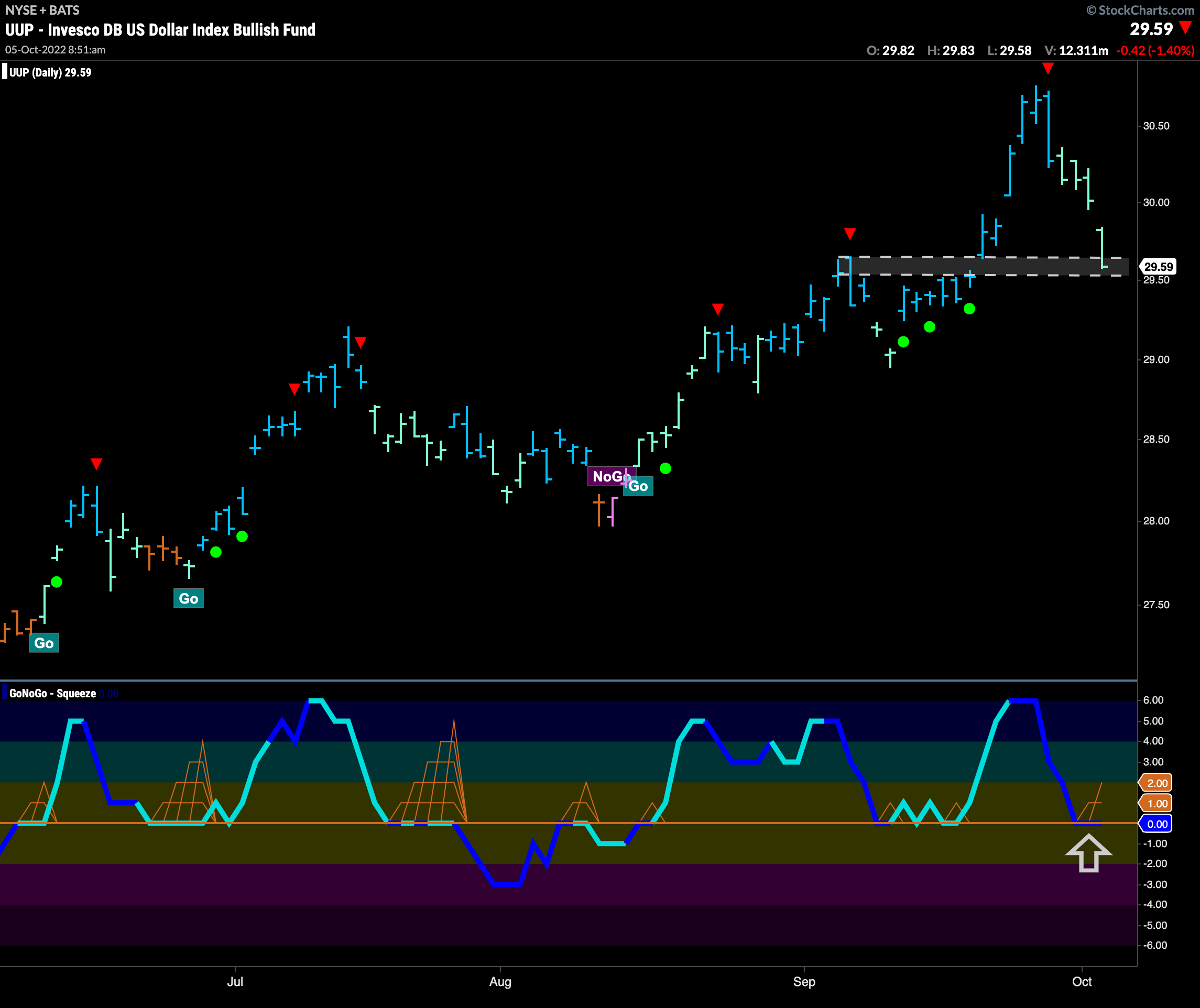
Task: Click green dot in September near 29.30
Action: click(x=969, y=309)
